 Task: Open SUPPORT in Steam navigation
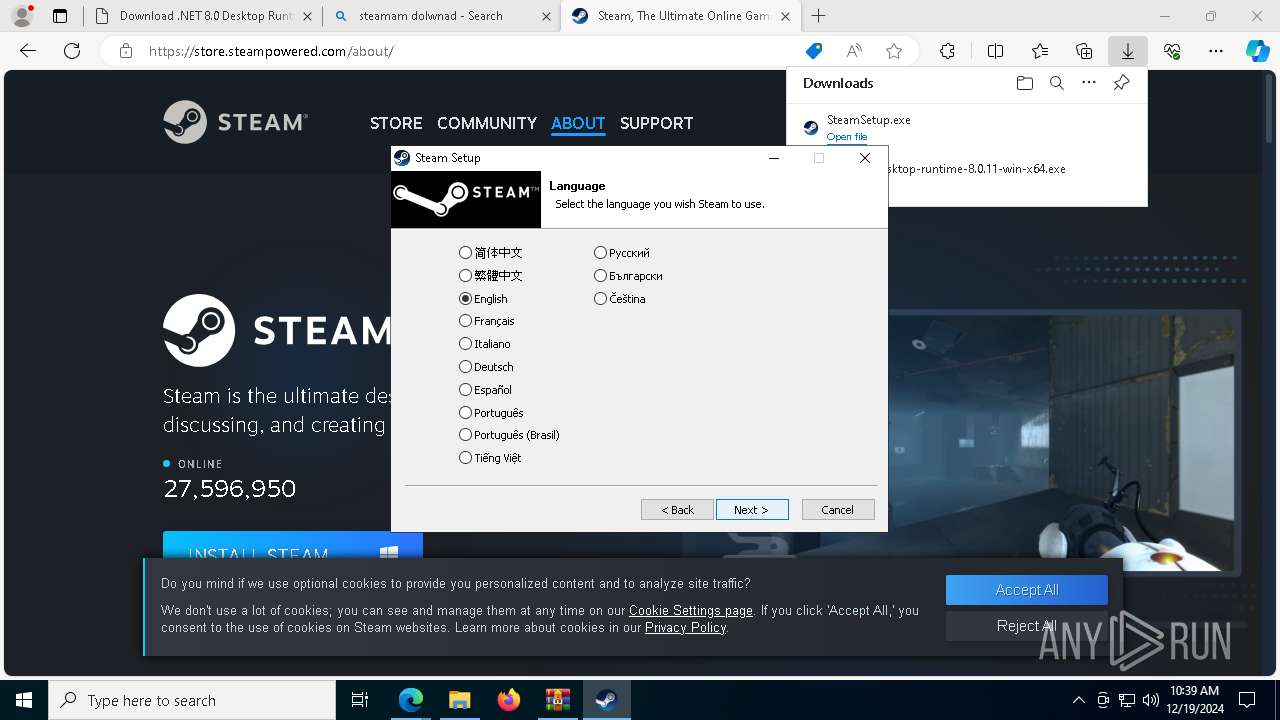point(656,123)
